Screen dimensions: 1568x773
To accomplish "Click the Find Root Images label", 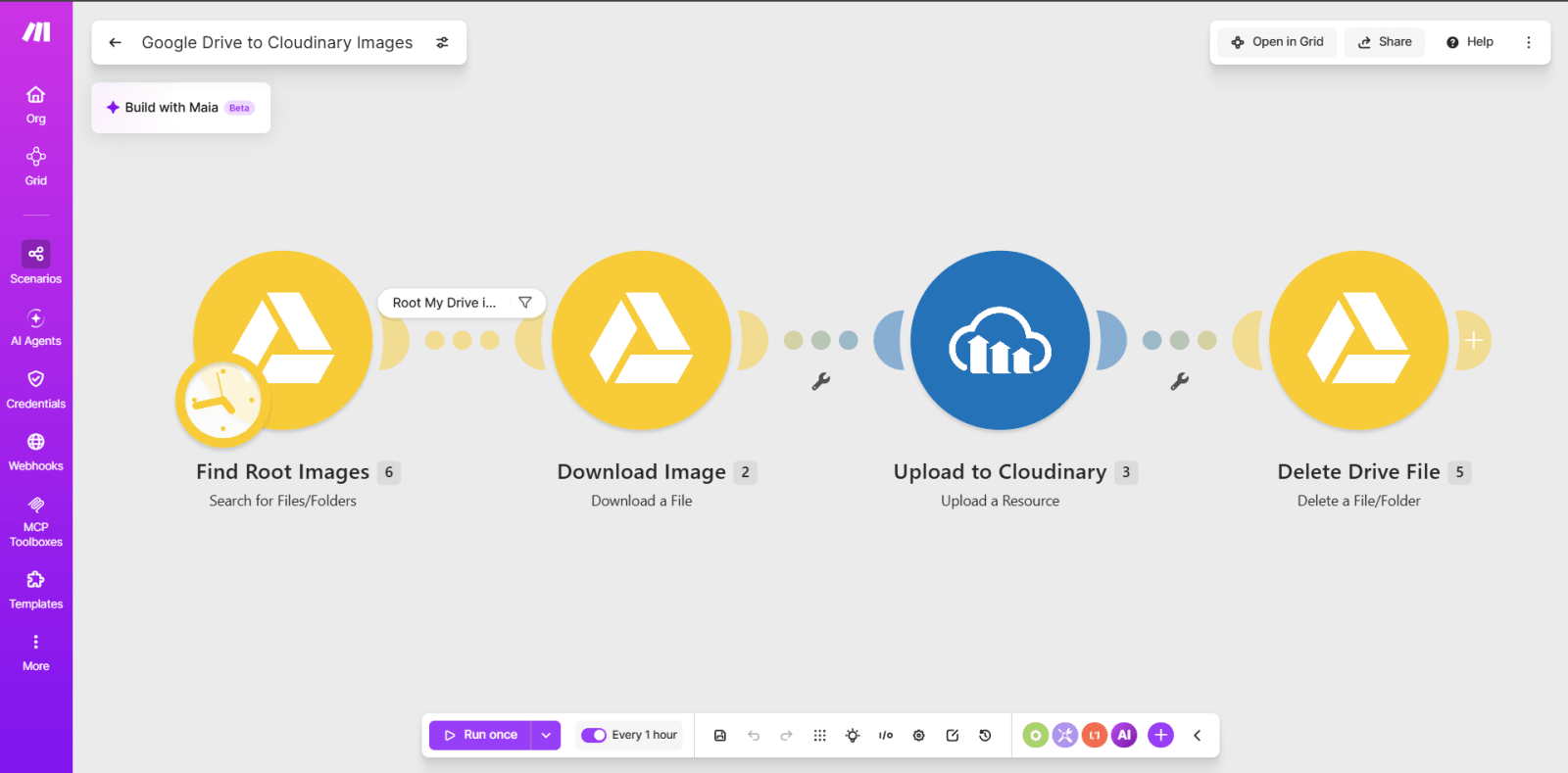I will pyautogui.click(x=283, y=472).
